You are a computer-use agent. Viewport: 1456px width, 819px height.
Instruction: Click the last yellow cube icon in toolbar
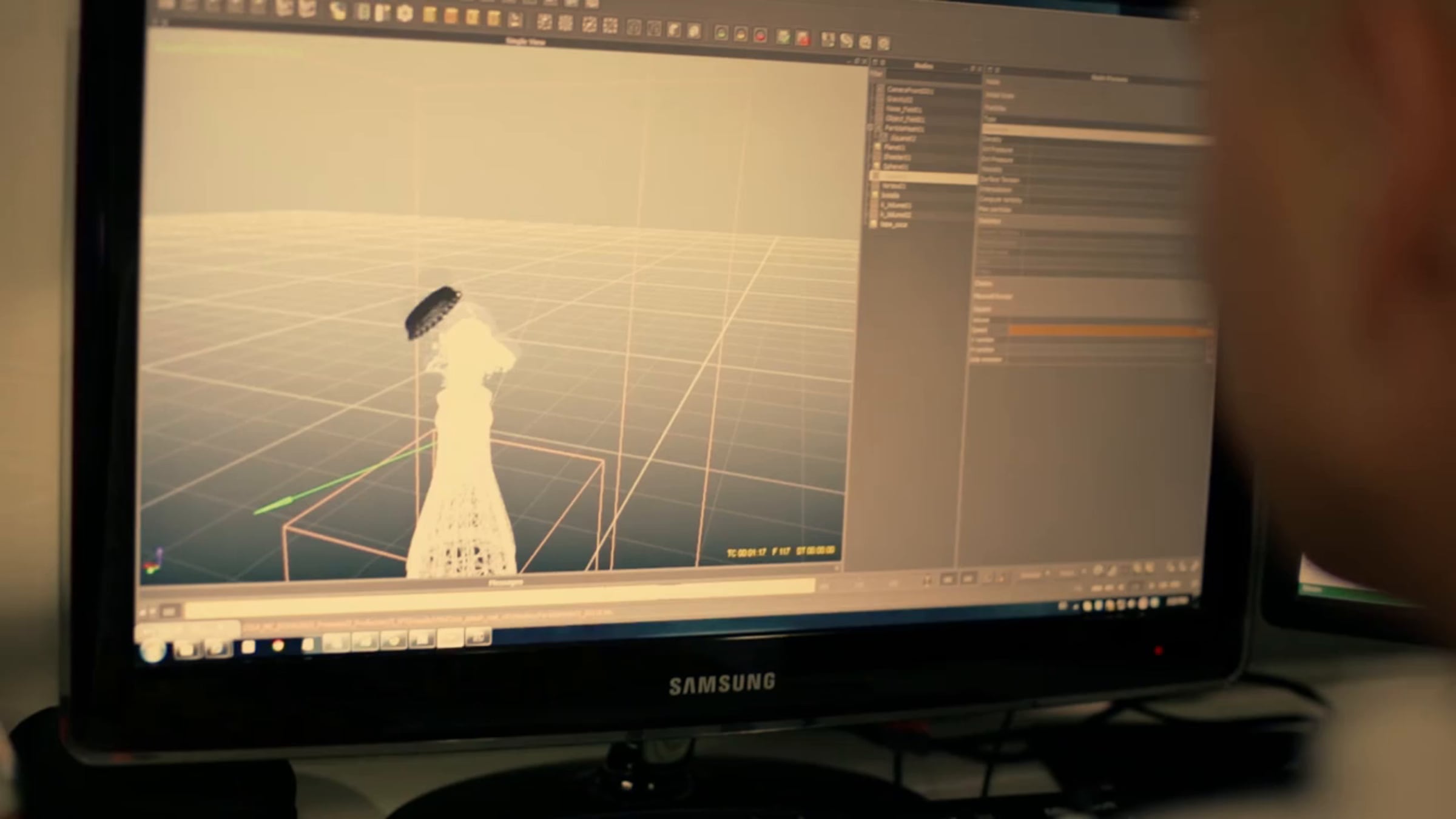494,18
